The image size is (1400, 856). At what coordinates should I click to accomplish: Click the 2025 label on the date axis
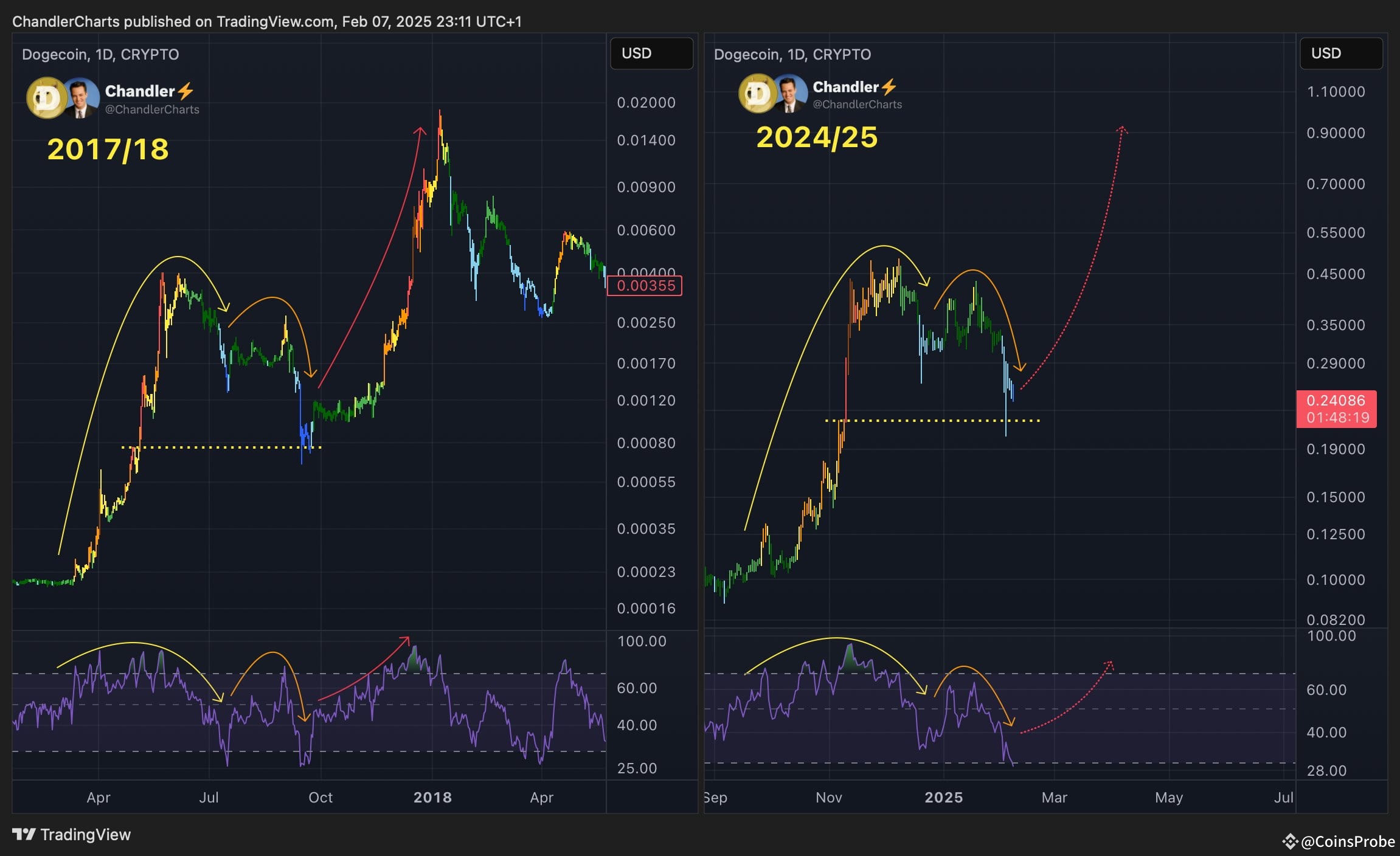[x=945, y=798]
